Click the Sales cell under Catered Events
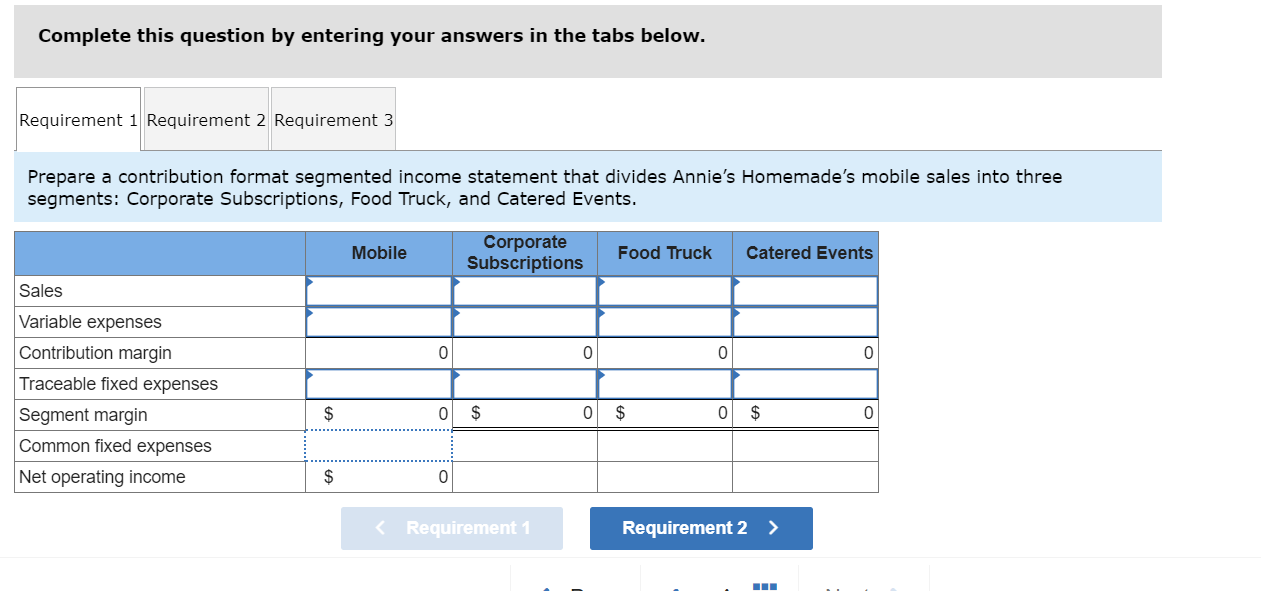Viewport: 1261px width, 591px height. pyautogui.click(x=806, y=290)
